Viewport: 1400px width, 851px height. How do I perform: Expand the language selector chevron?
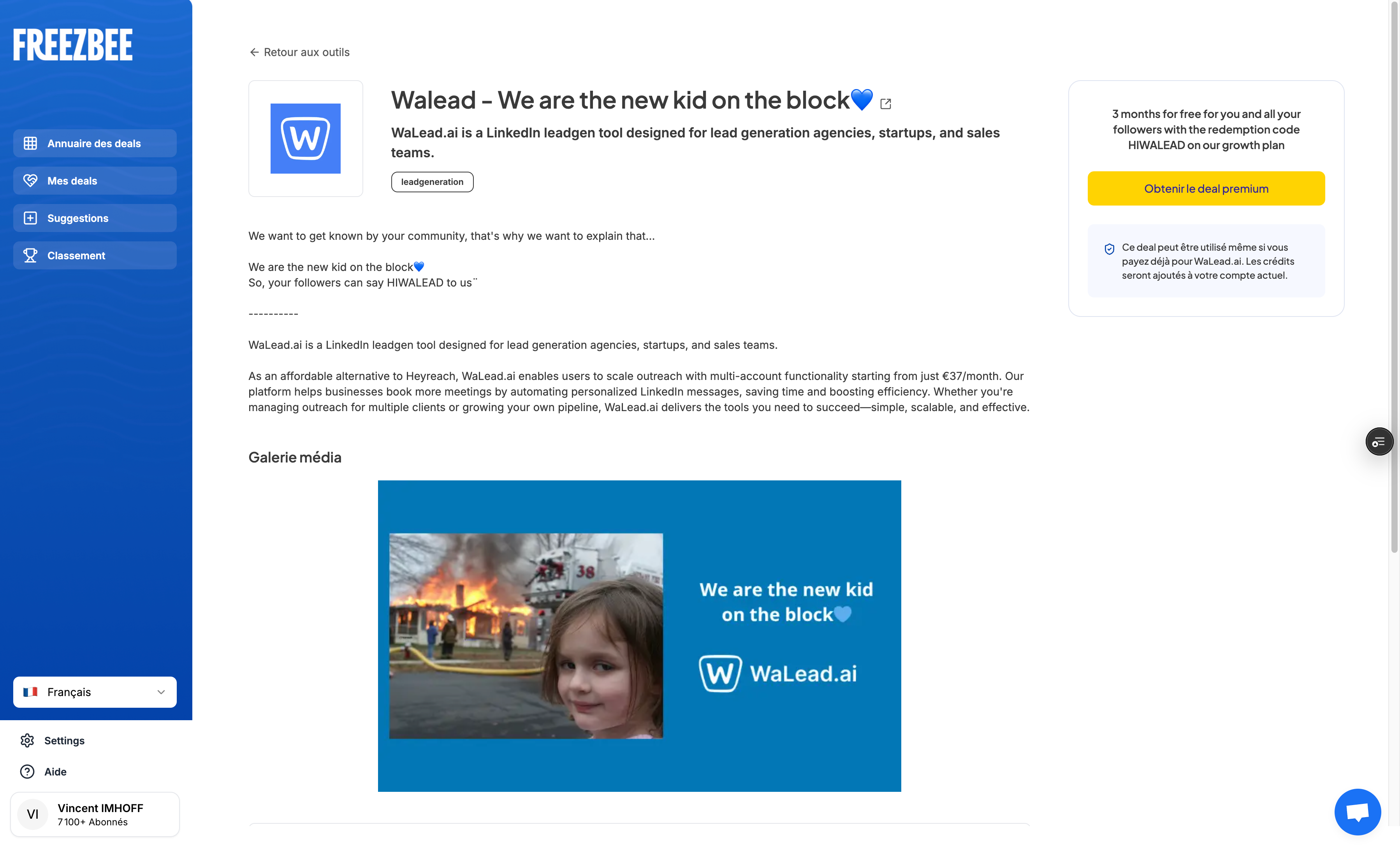pyautogui.click(x=161, y=692)
